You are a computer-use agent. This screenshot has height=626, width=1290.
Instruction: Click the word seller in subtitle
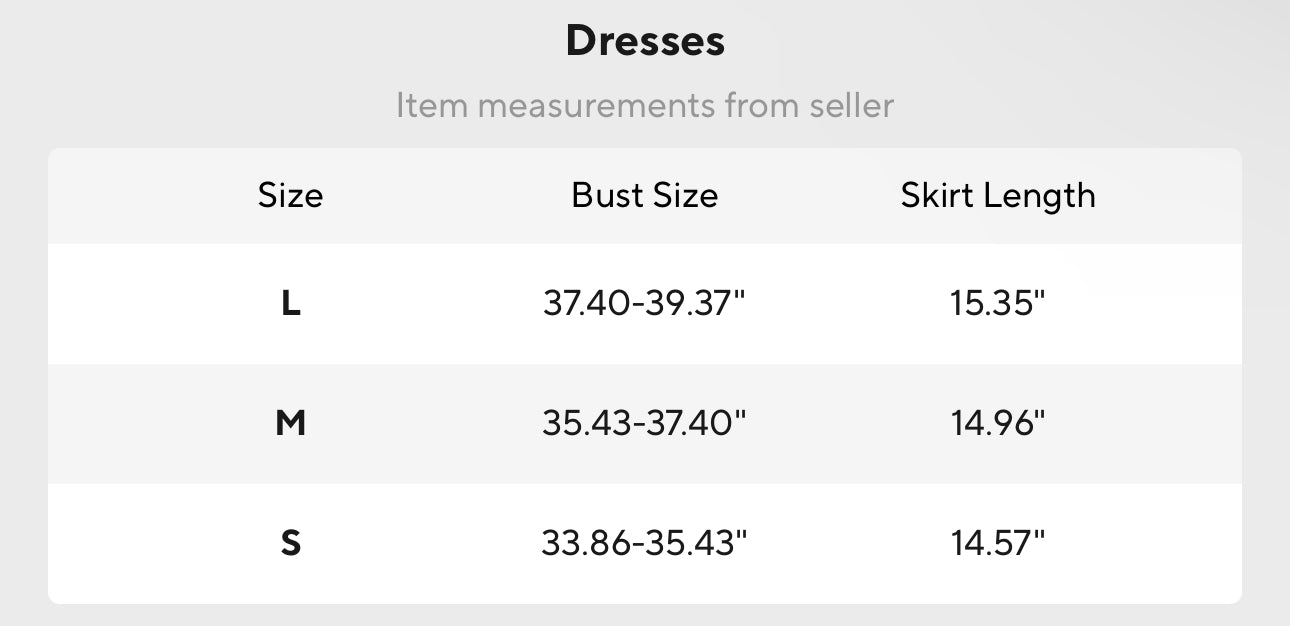pyautogui.click(x=851, y=105)
